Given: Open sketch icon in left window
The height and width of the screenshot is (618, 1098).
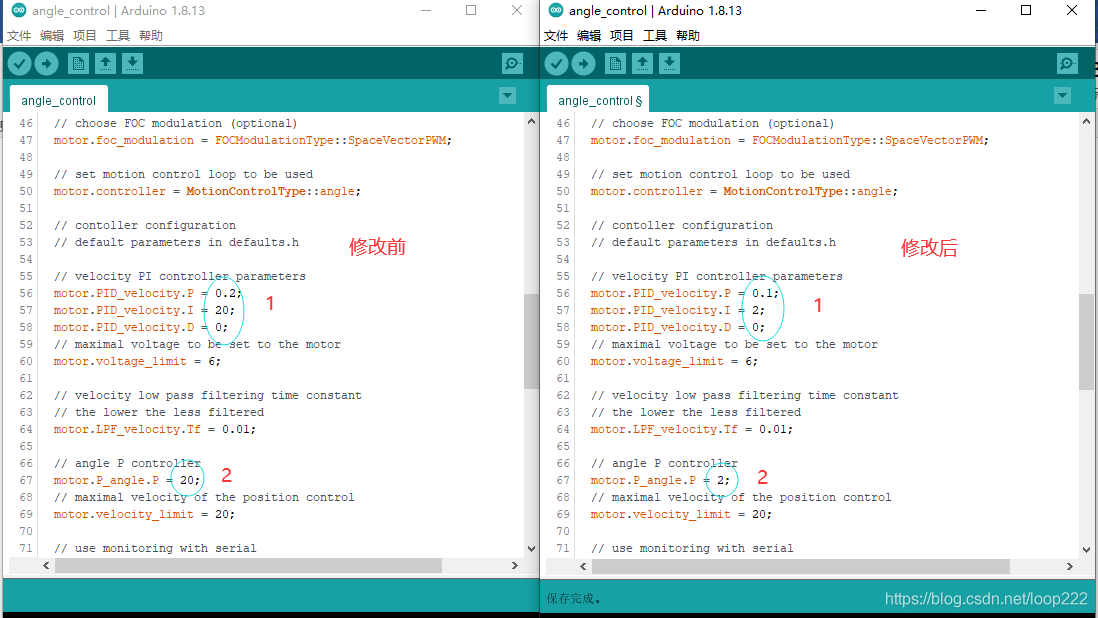Looking at the screenshot, I should (x=105, y=64).
